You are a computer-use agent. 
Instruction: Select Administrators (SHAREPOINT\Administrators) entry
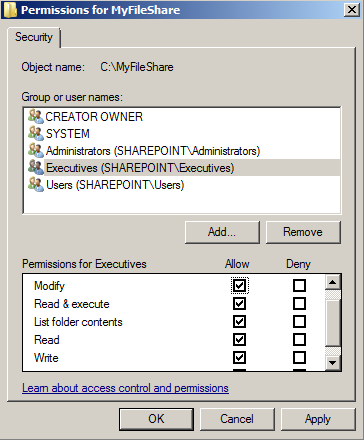(x=153, y=151)
